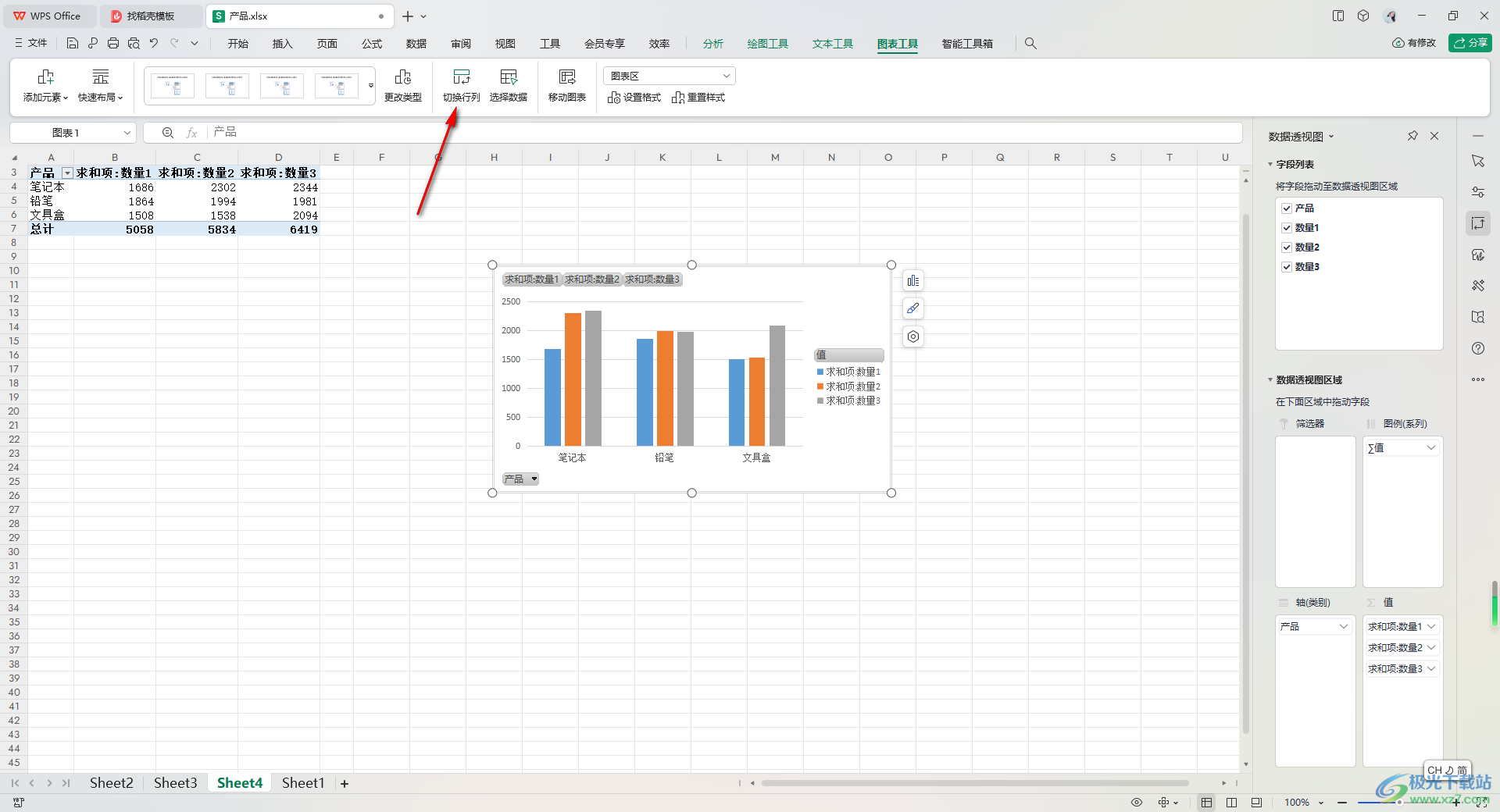1500x812 pixels.
Task: Toggle the 产品 field checkbox
Action: click(1287, 208)
